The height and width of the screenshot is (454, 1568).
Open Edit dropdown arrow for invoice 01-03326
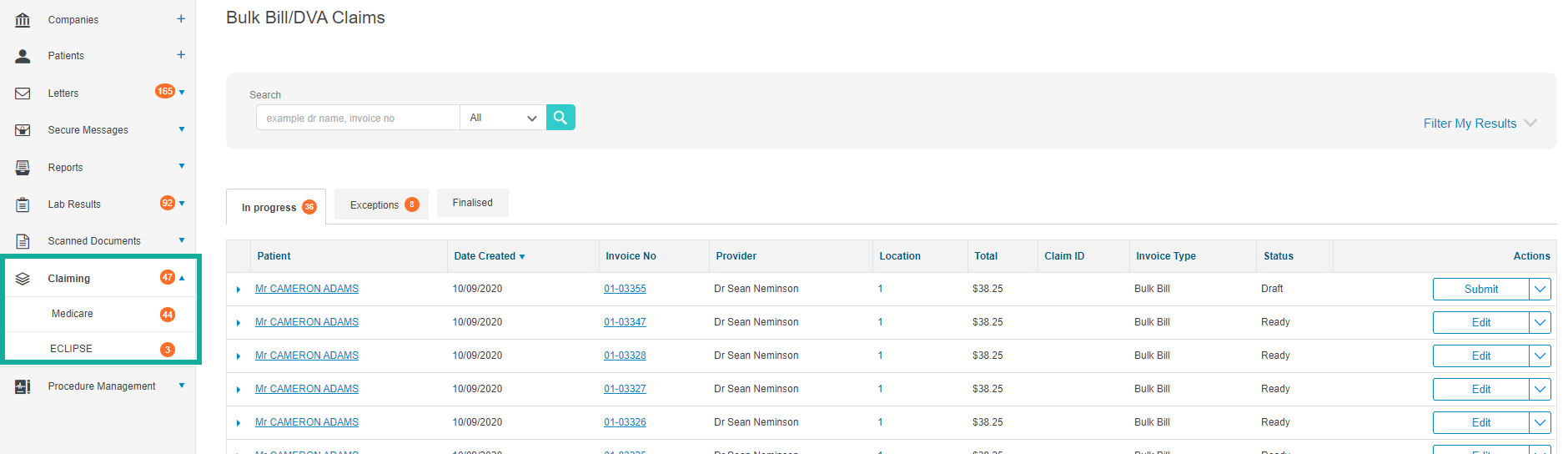coord(1540,422)
